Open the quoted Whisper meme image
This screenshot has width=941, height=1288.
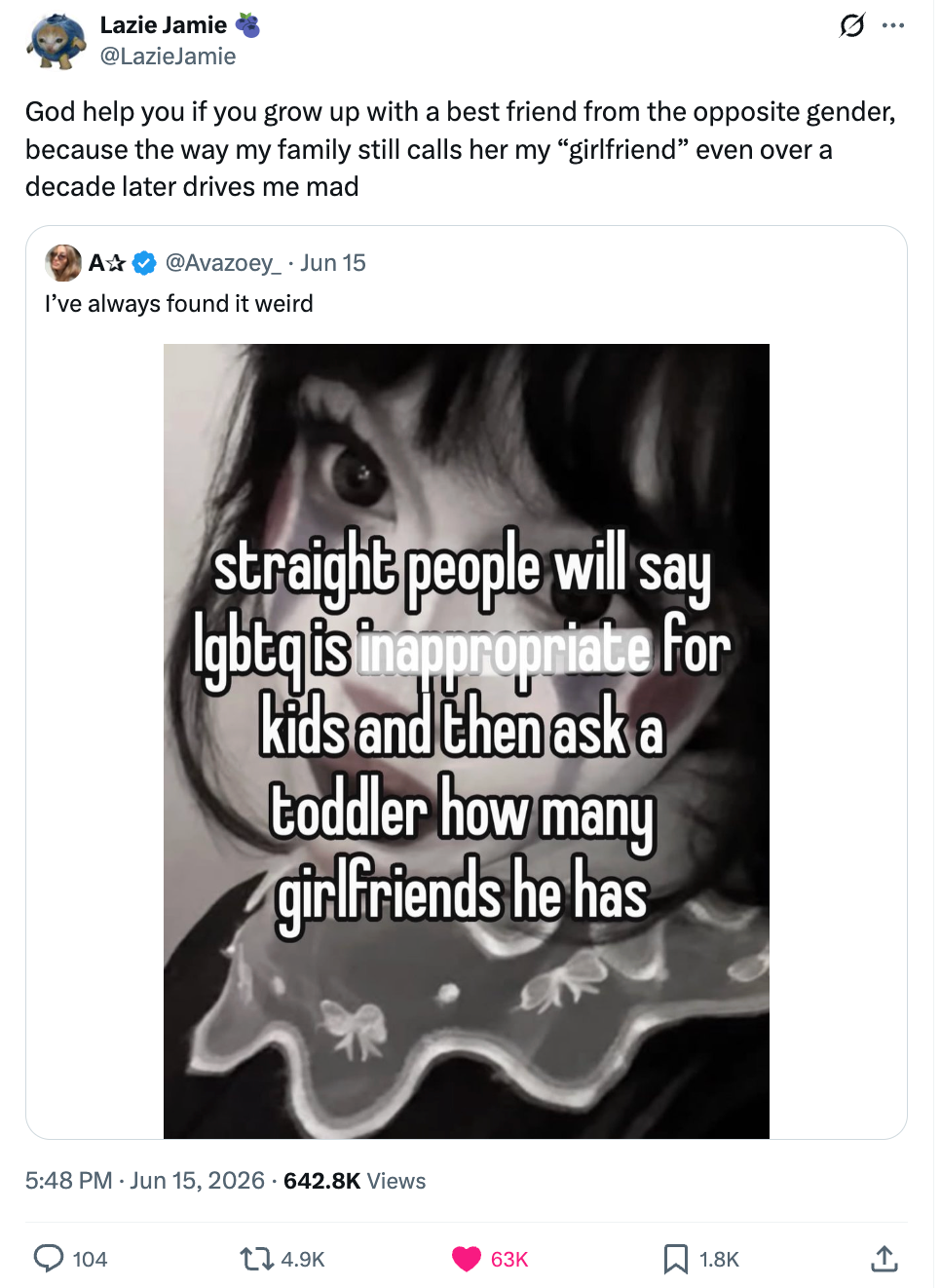pos(467,740)
